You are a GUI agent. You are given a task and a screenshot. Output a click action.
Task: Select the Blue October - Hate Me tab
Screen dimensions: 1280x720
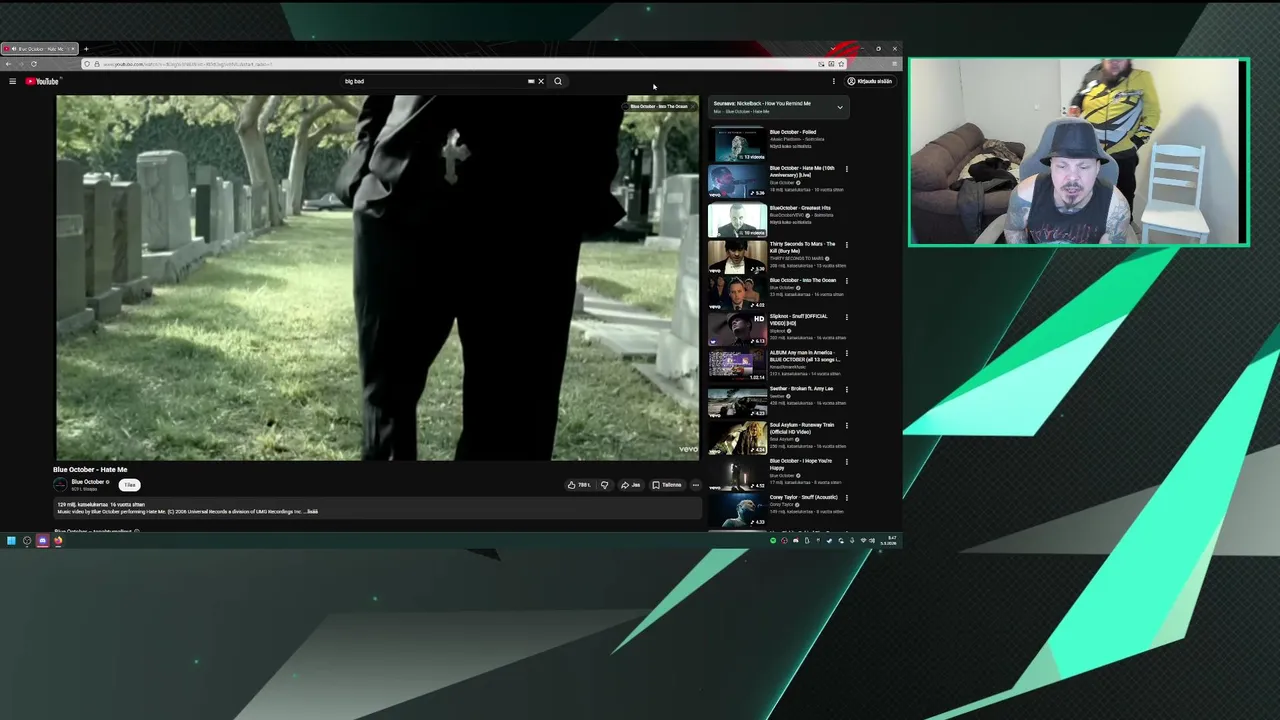point(40,49)
